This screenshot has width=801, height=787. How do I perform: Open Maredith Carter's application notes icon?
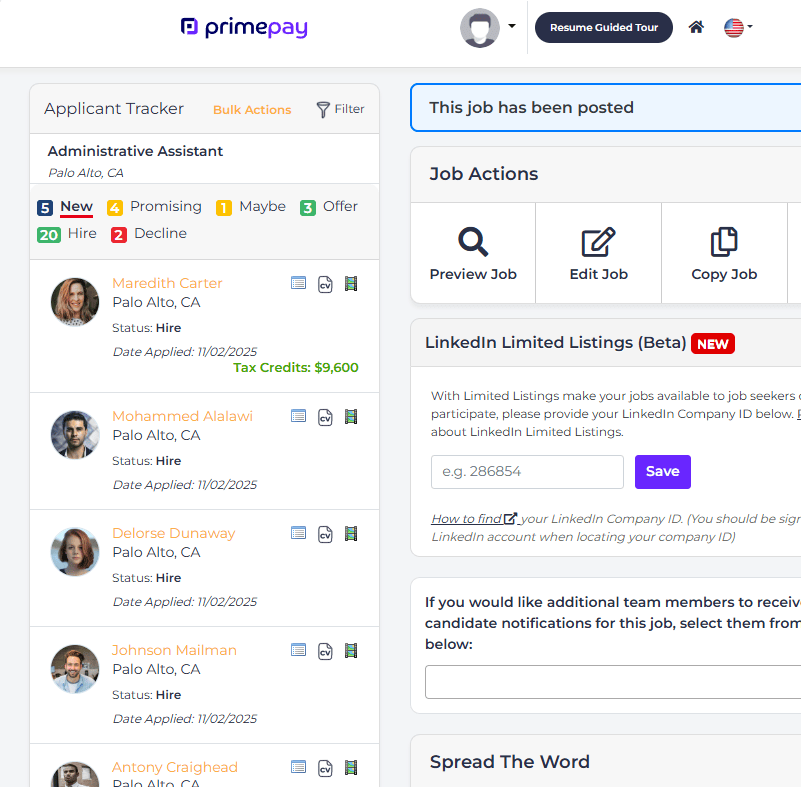[298, 283]
